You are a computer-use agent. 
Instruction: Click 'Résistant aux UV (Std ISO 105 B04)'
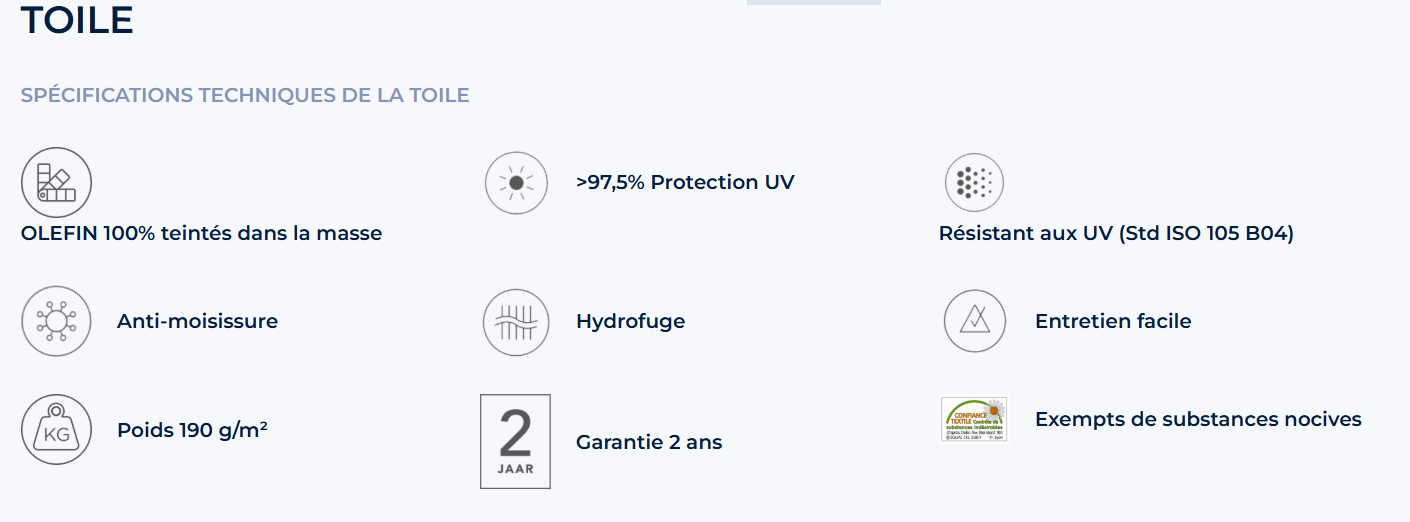tap(1116, 233)
